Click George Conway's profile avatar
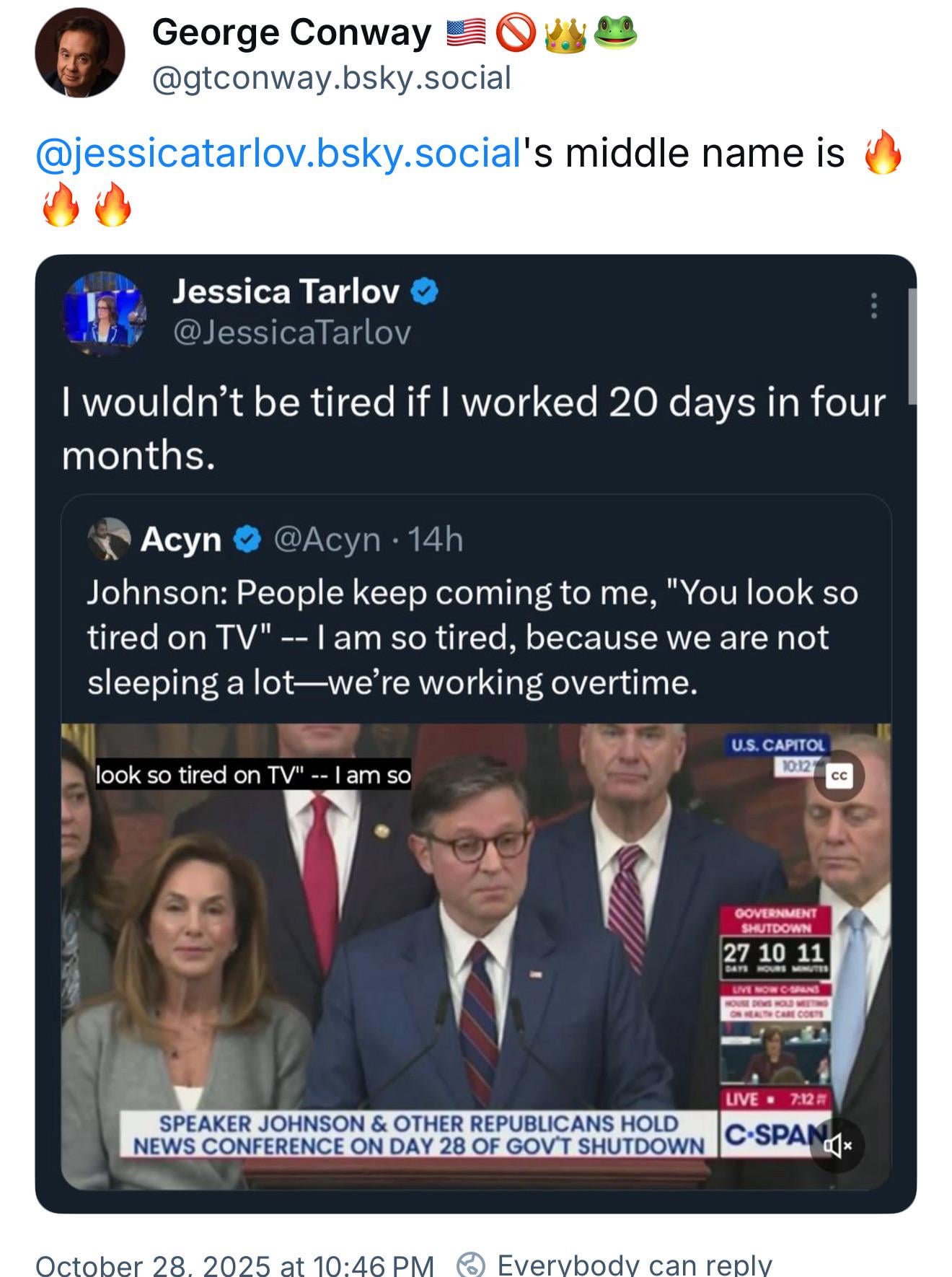 coord(79,53)
